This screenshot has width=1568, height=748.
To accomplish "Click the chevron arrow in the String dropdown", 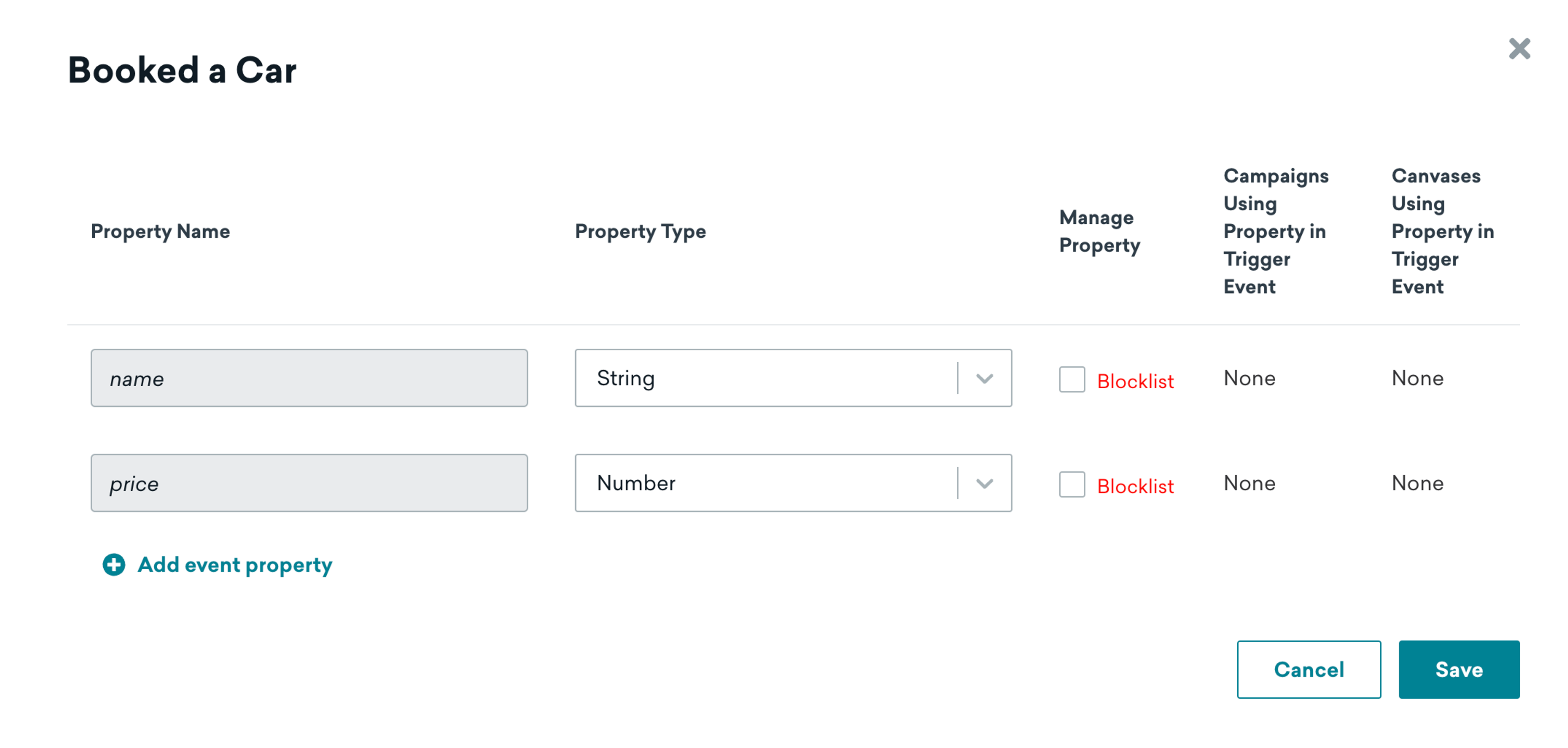I will [x=984, y=378].
